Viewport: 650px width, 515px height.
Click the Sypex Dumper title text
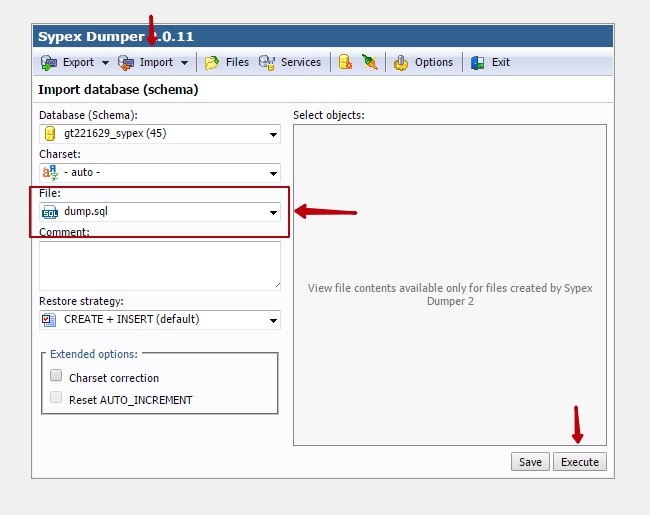(116, 36)
